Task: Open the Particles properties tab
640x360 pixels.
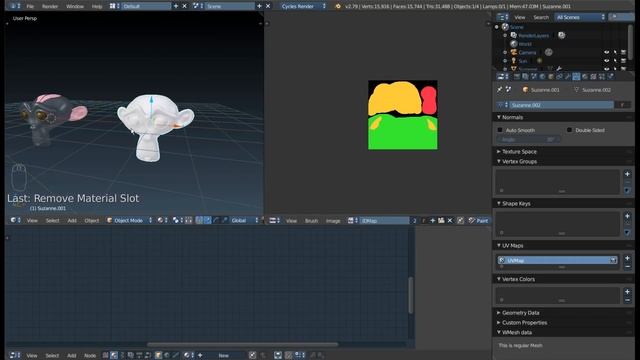Action: [602, 76]
